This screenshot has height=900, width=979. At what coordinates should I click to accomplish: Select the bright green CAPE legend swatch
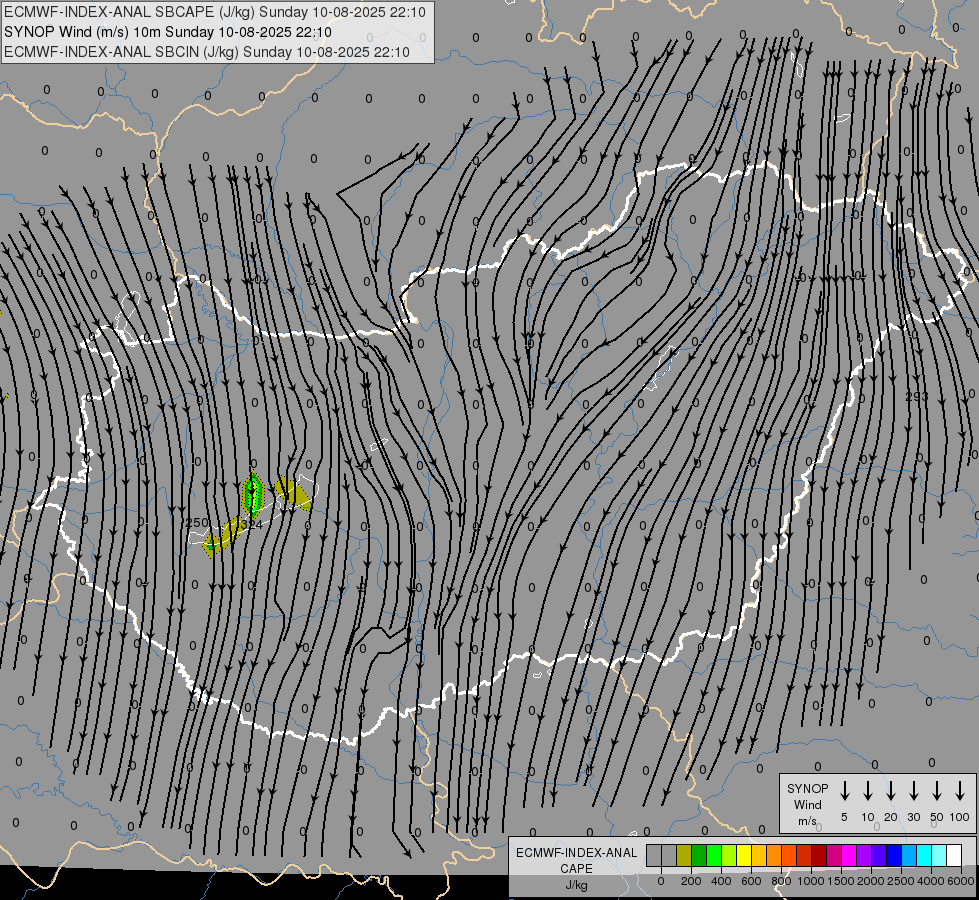tap(714, 855)
